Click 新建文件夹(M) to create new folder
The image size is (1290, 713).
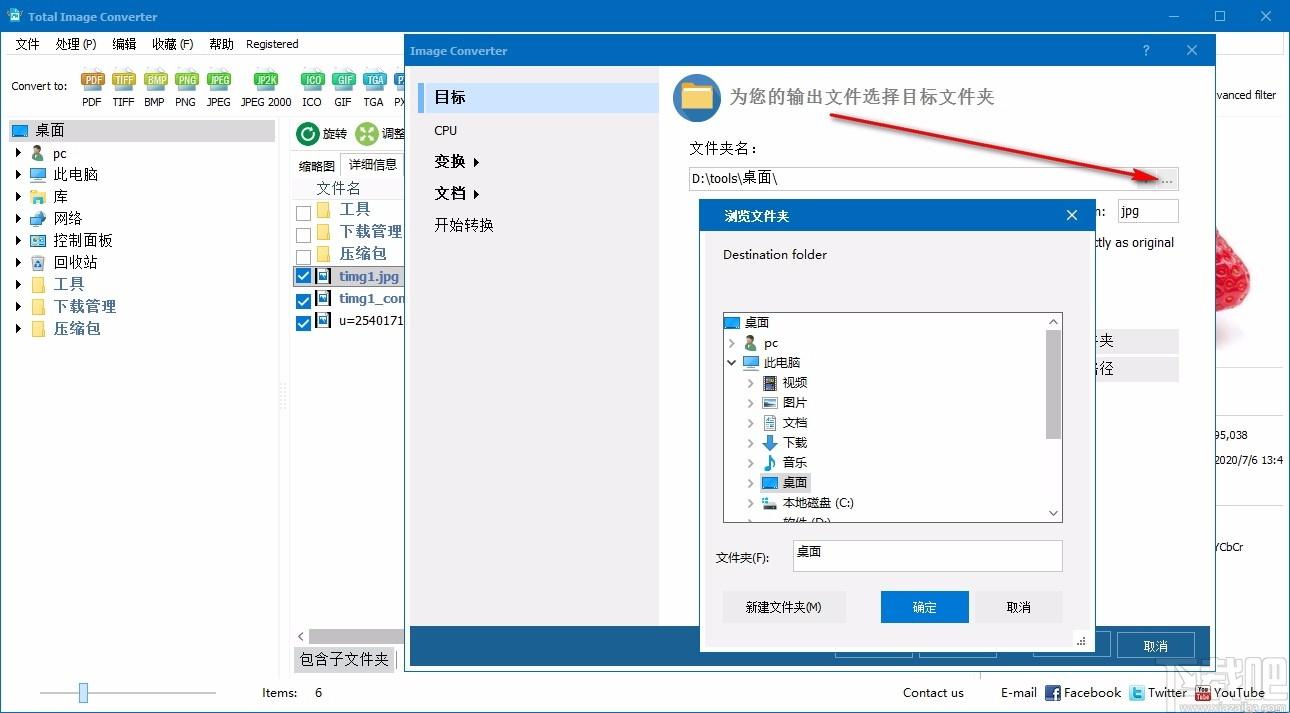pyautogui.click(x=783, y=607)
